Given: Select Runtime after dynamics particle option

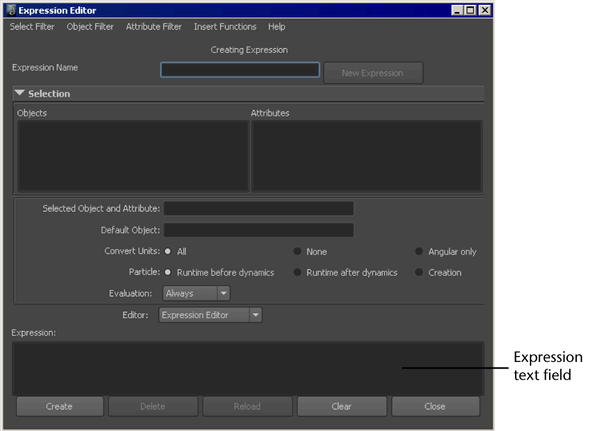Looking at the screenshot, I should (297, 272).
